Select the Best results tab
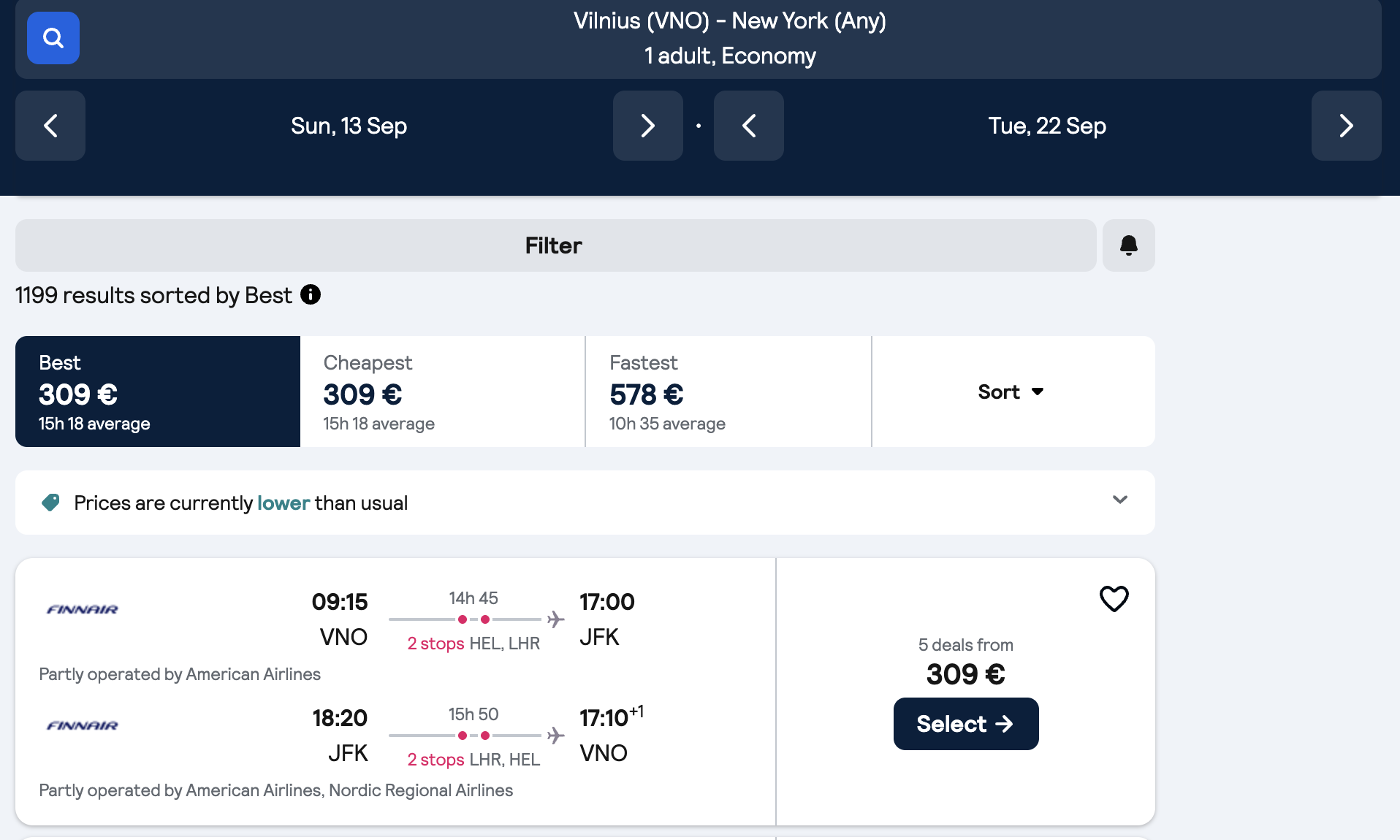This screenshot has height=840, width=1400. tap(158, 392)
